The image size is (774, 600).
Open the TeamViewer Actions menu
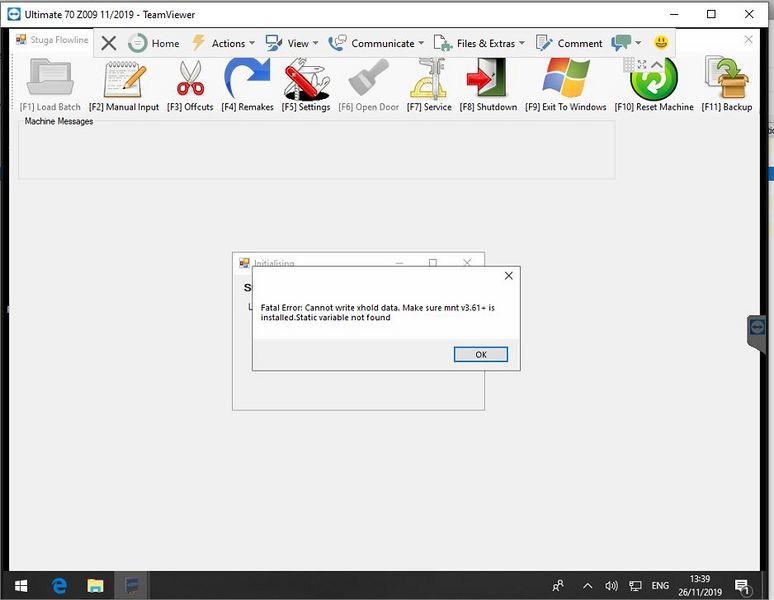coord(224,43)
